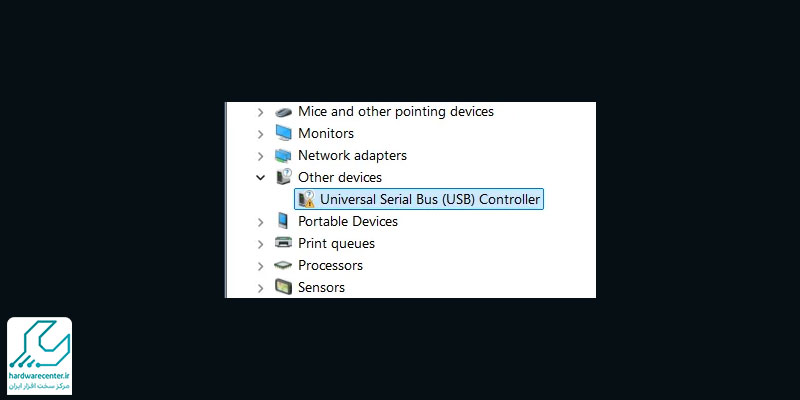Open the hardwarecenter.ir logo

pyautogui.click(x=39, y=356)
